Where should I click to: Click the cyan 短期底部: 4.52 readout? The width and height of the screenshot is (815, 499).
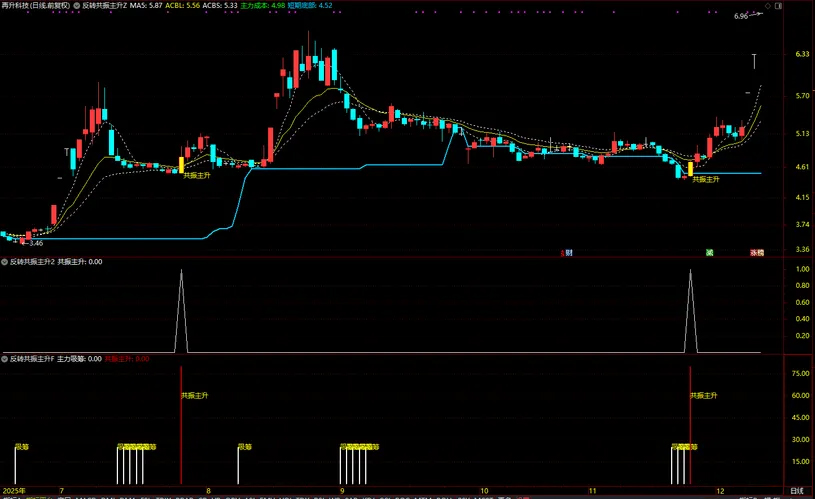click(310, 6)
